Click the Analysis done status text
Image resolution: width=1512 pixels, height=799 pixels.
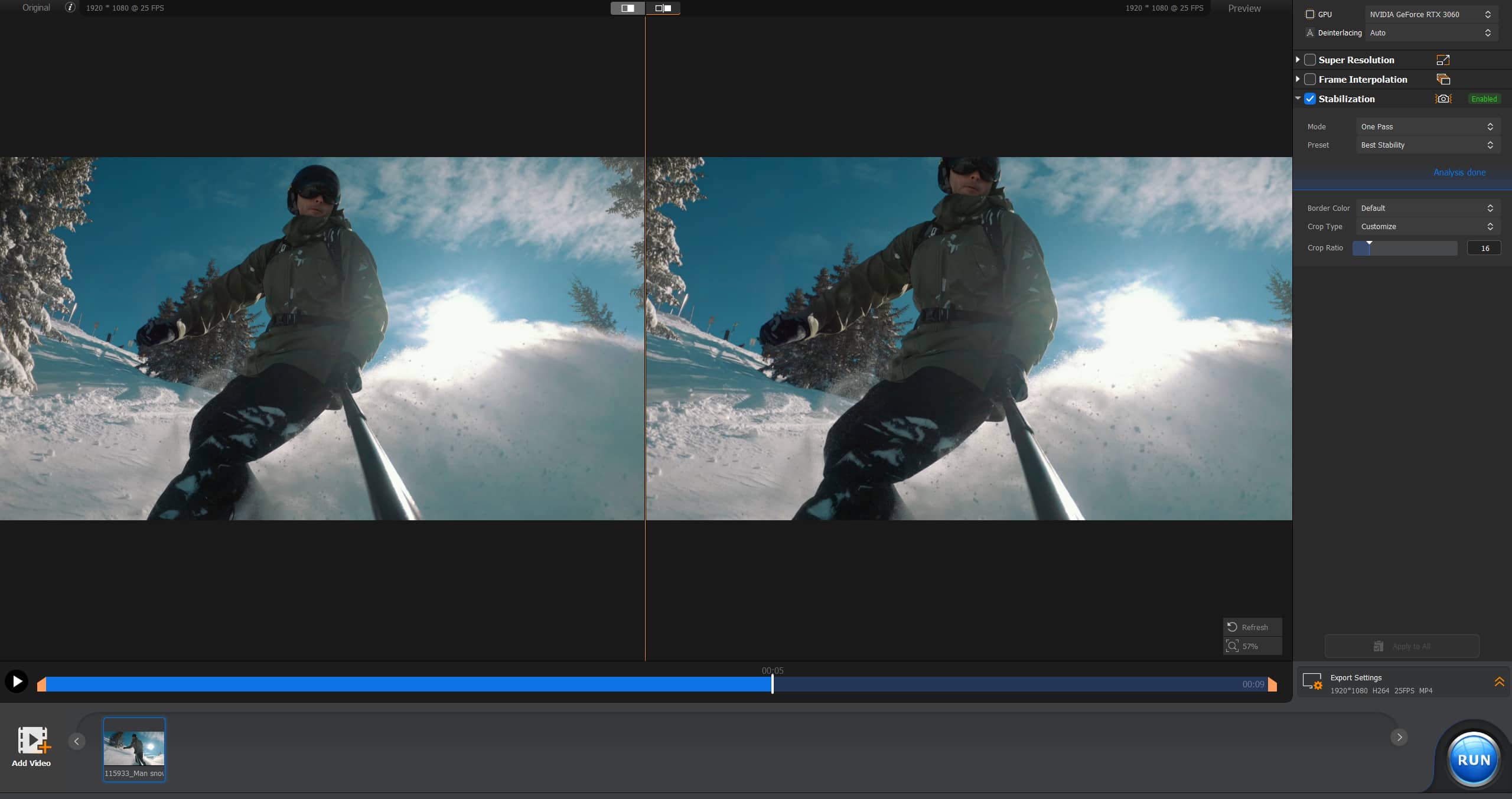pos(1459,172)
